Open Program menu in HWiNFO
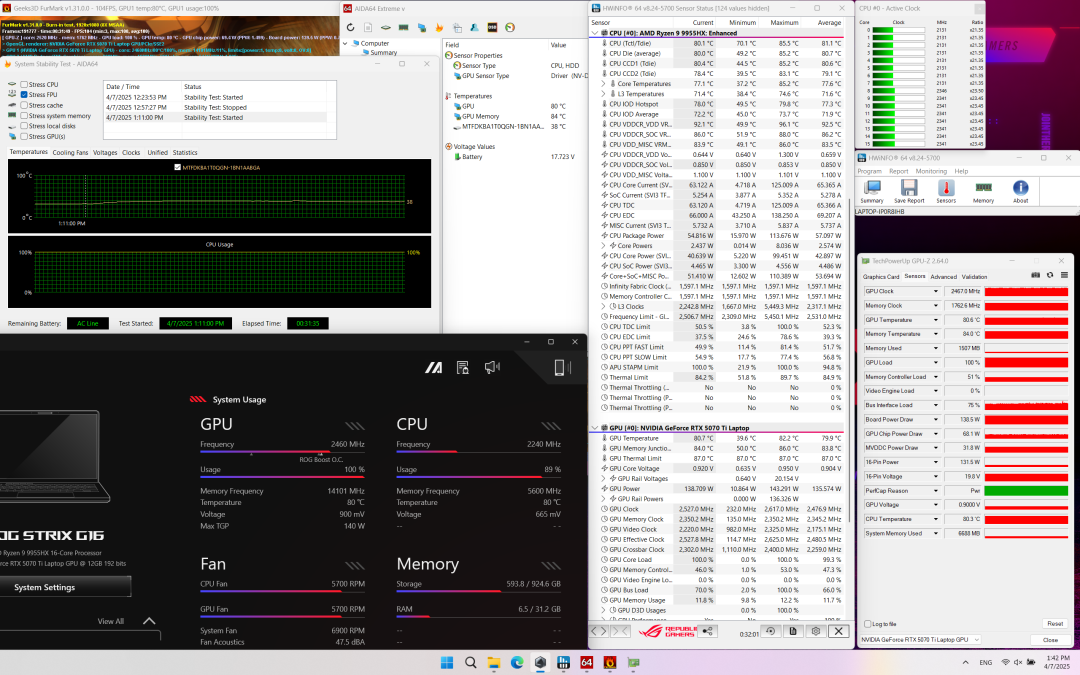 click(x=869, y=172)
